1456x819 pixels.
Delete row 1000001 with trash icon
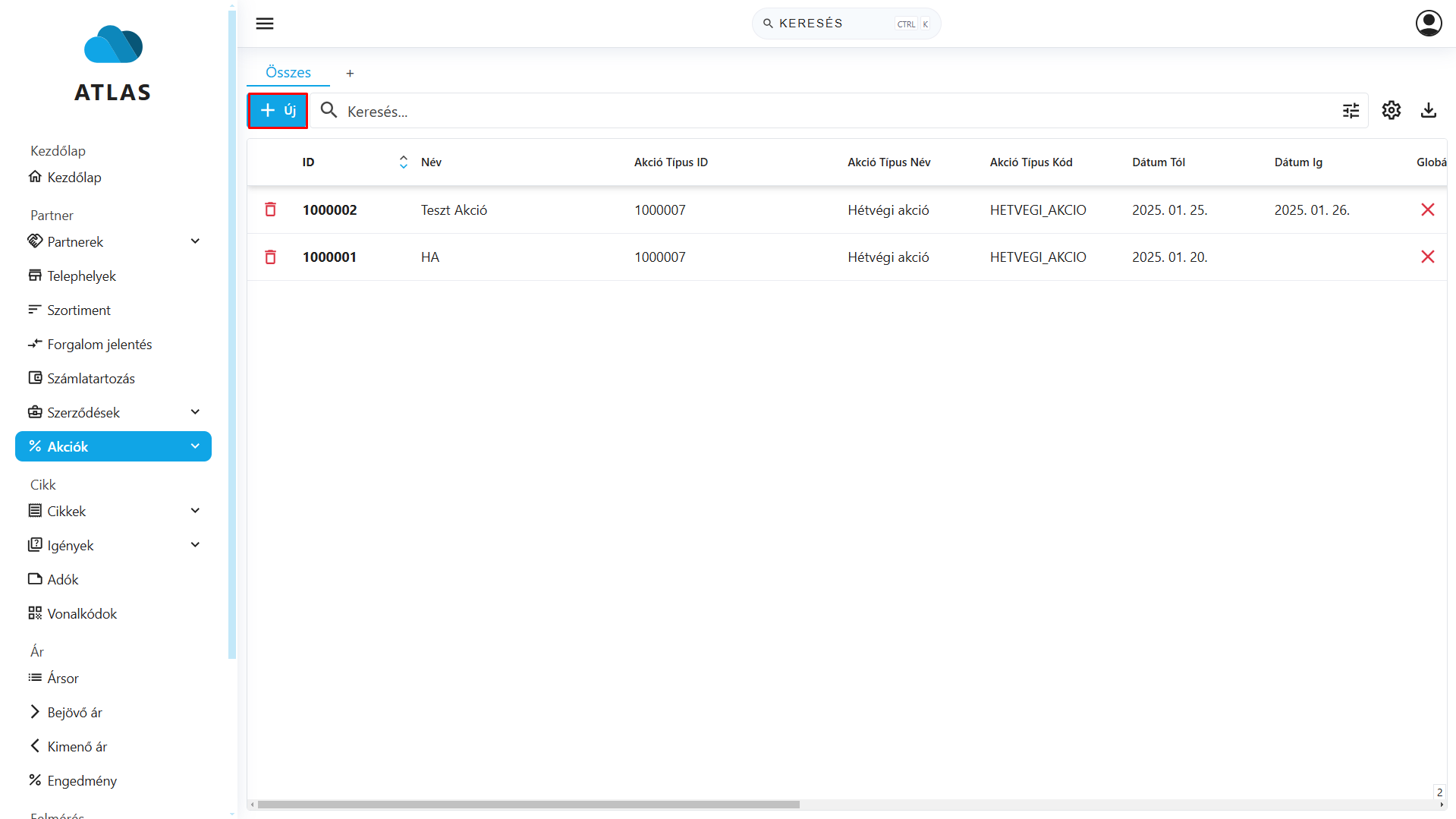pyautogui.click(x=270, y=257)
